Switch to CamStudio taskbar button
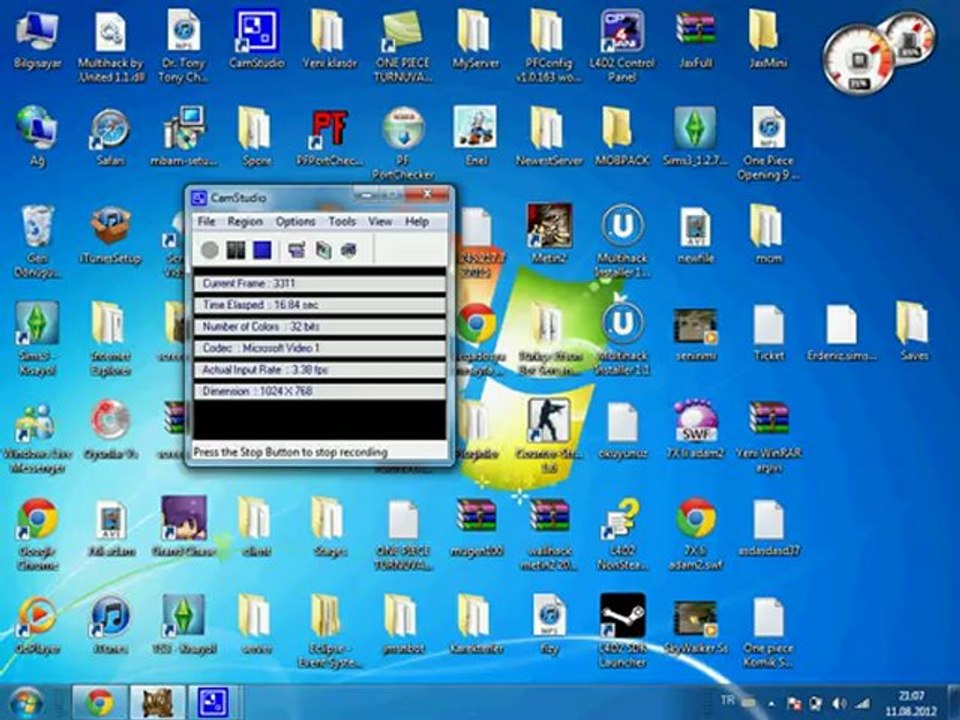960x720 pixels. pyautogui.click(x=212, y=702)
